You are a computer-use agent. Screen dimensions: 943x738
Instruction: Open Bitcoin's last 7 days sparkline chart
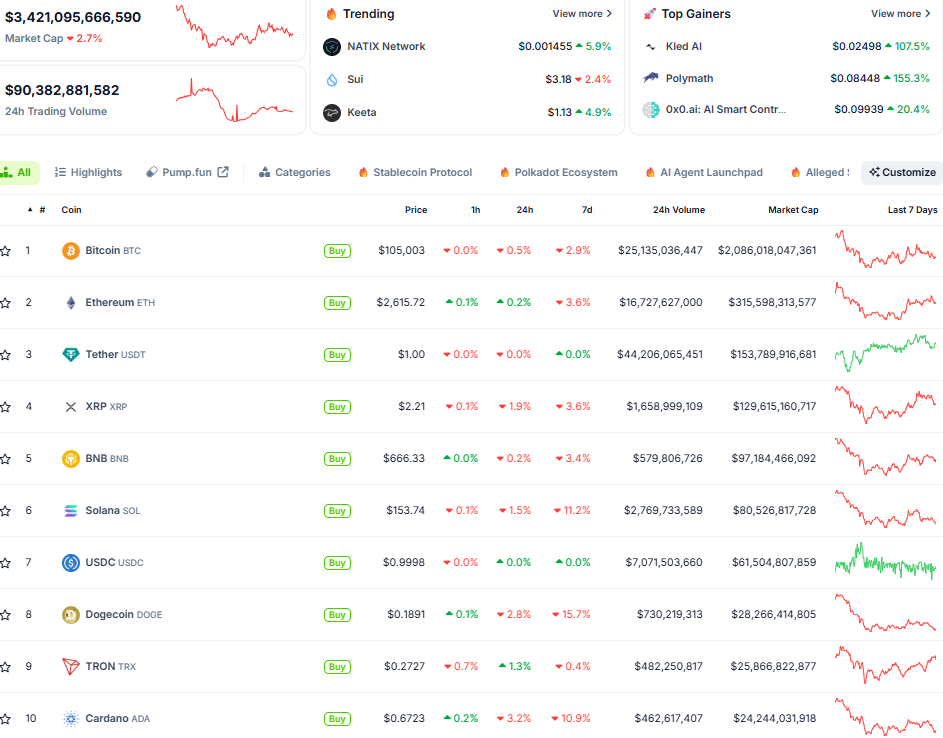[885, 250]
